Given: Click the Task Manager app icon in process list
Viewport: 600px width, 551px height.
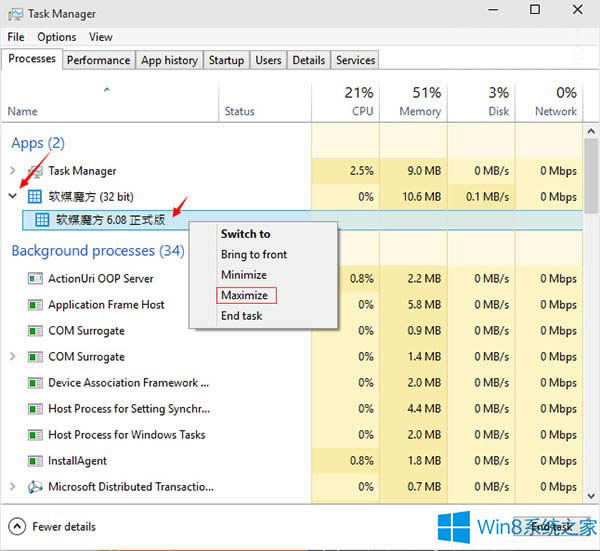Looking at the screenshot, I should pyautogui.click(x=35, y=171).
